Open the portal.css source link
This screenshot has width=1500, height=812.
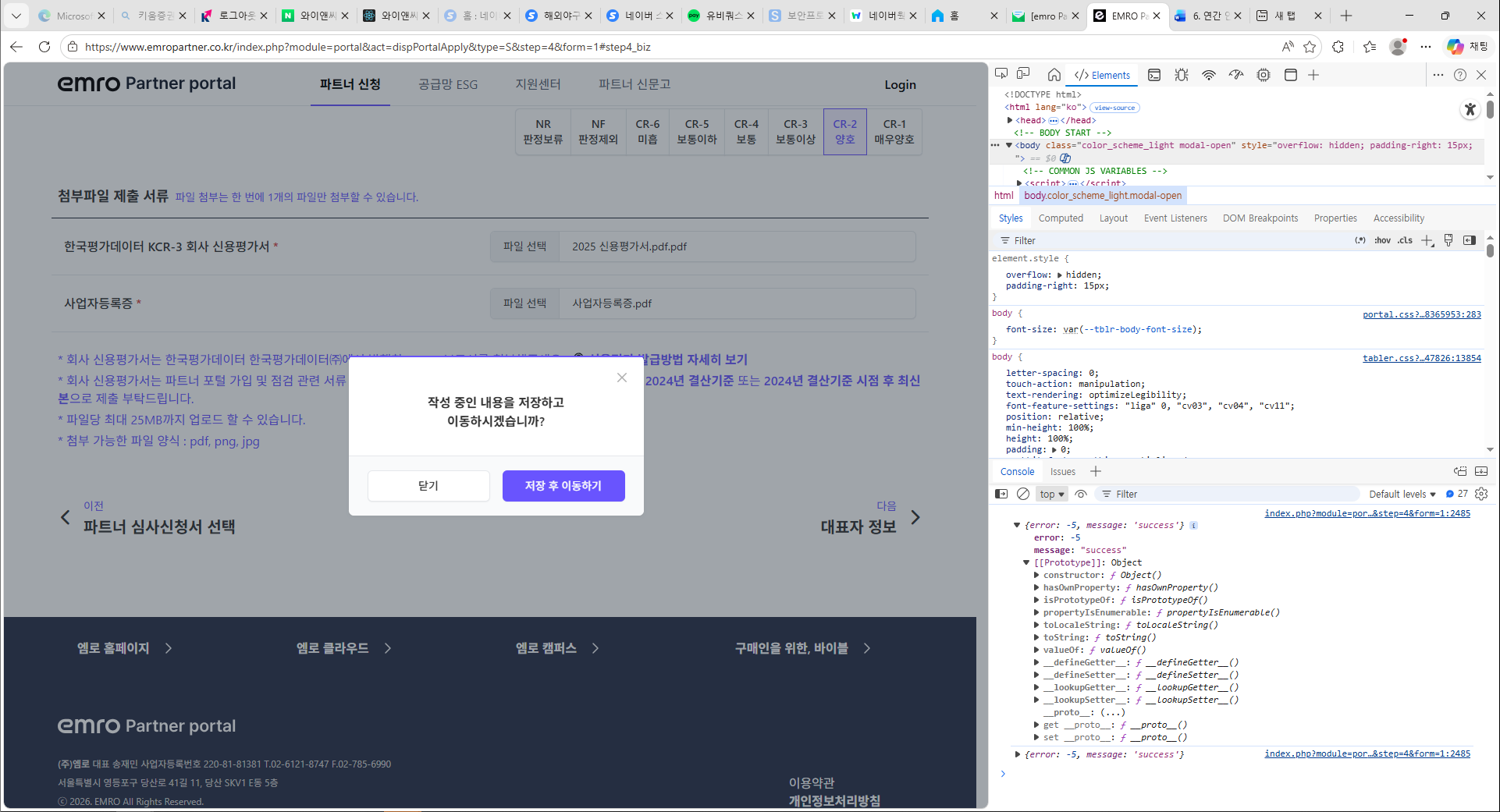1422,314
